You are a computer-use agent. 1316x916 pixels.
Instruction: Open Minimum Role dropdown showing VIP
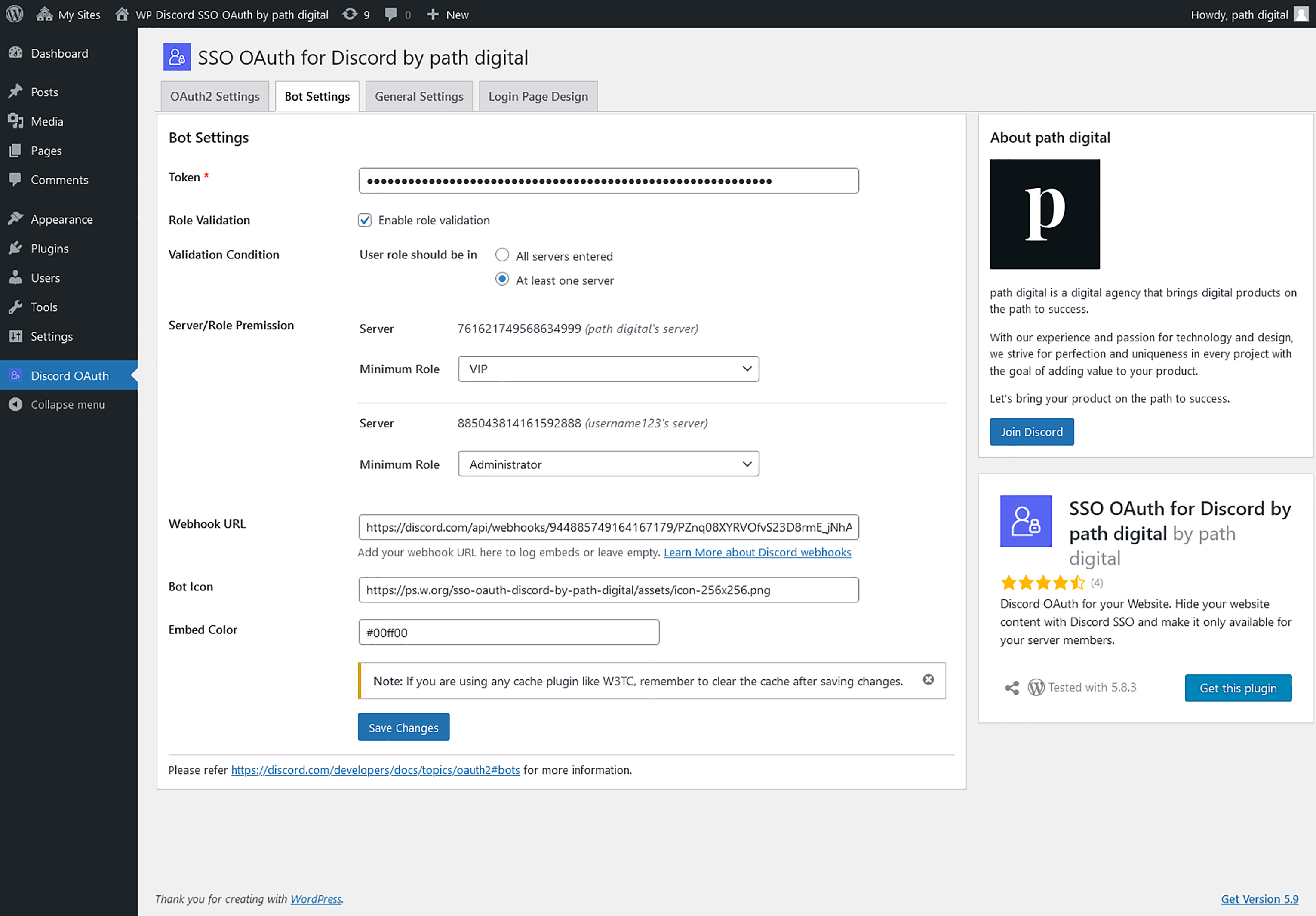tap(609, 369)
